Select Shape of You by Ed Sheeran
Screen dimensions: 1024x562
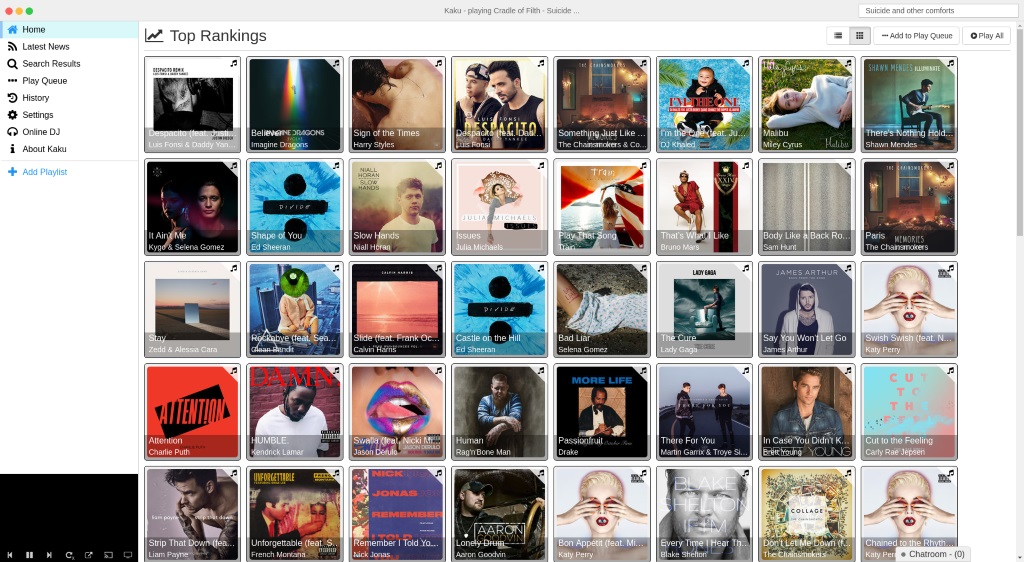295,207
